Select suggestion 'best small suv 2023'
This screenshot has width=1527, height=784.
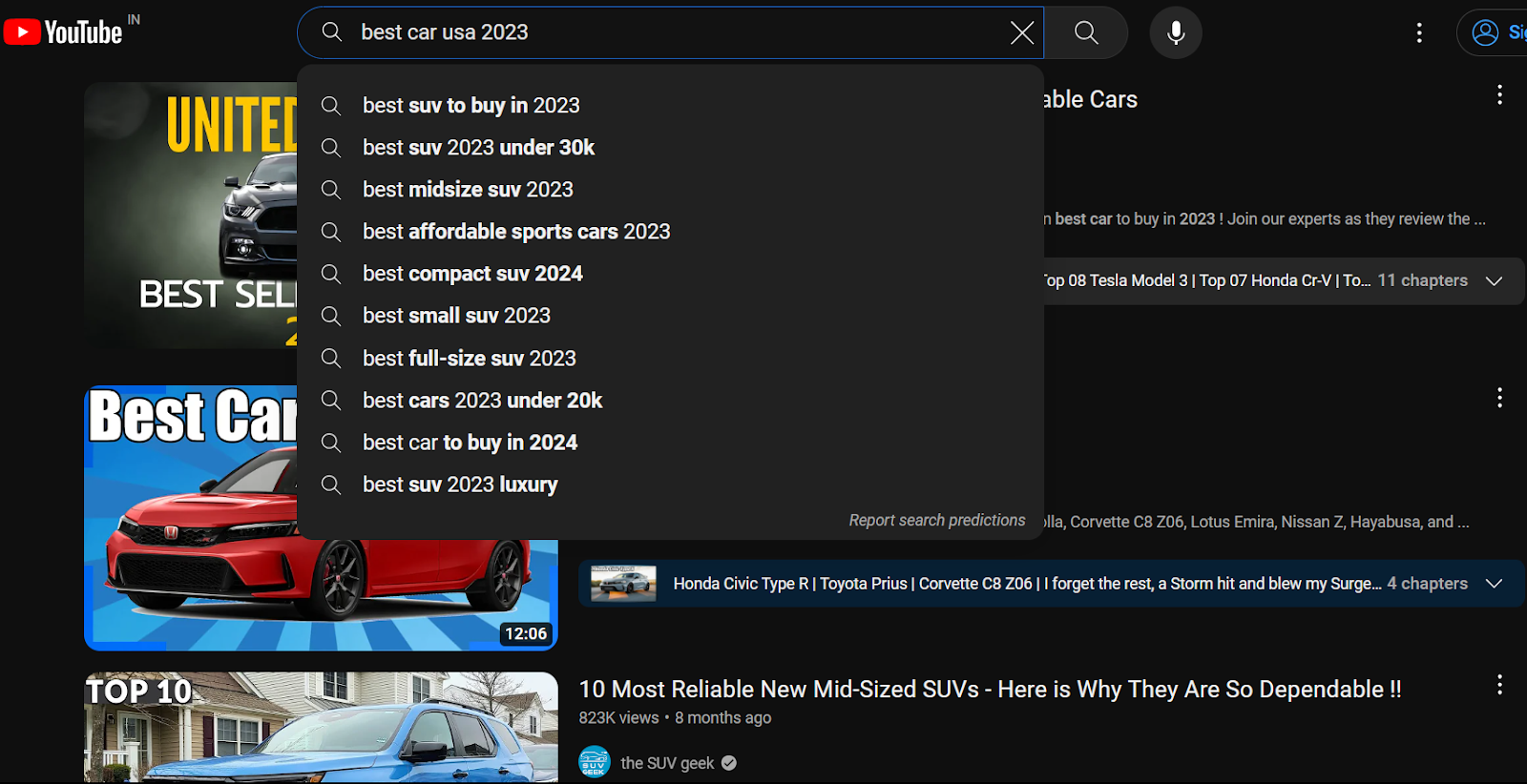click(x=670, y=316)
